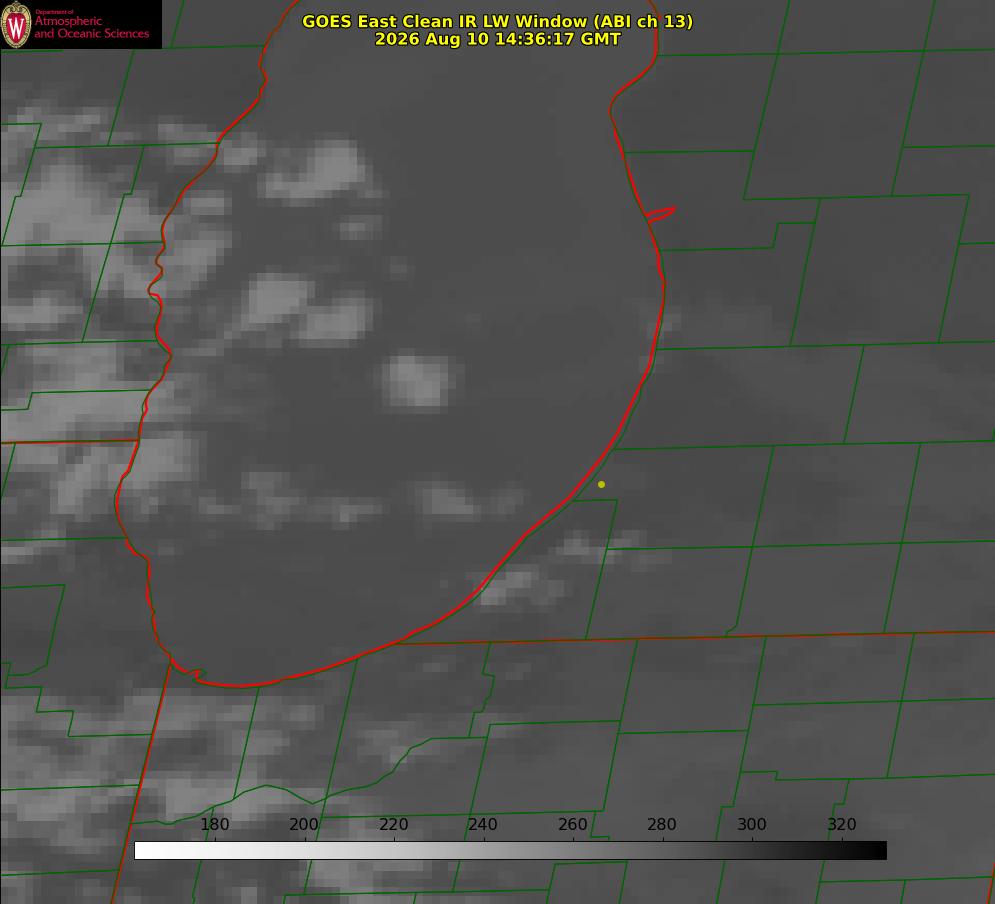
Task: Click the 280 colorbar label
Action: coord(662,824)
